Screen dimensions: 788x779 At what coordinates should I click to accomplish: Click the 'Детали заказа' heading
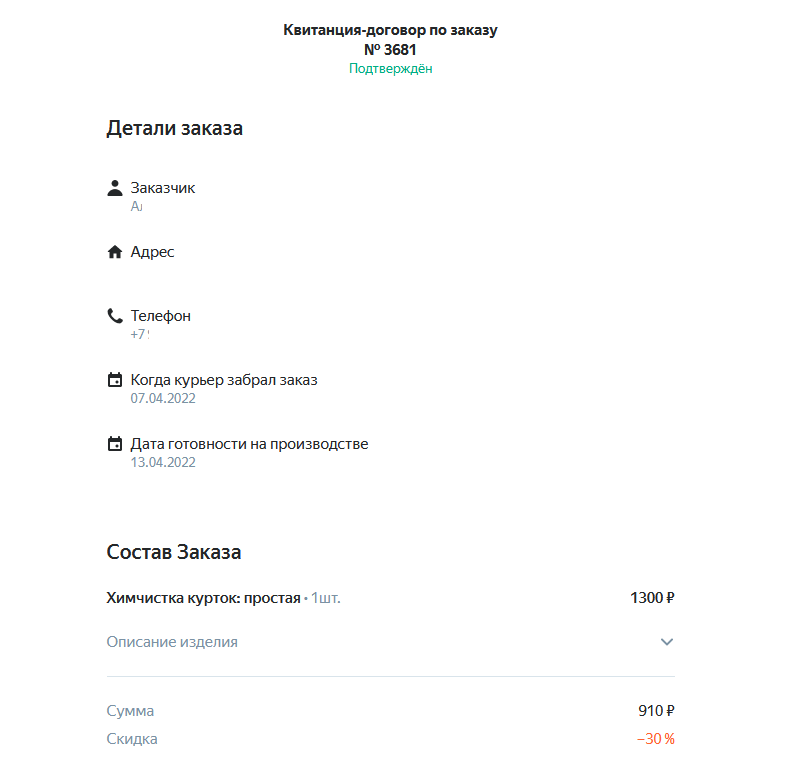pyautogui.click(x=174, y=128)
